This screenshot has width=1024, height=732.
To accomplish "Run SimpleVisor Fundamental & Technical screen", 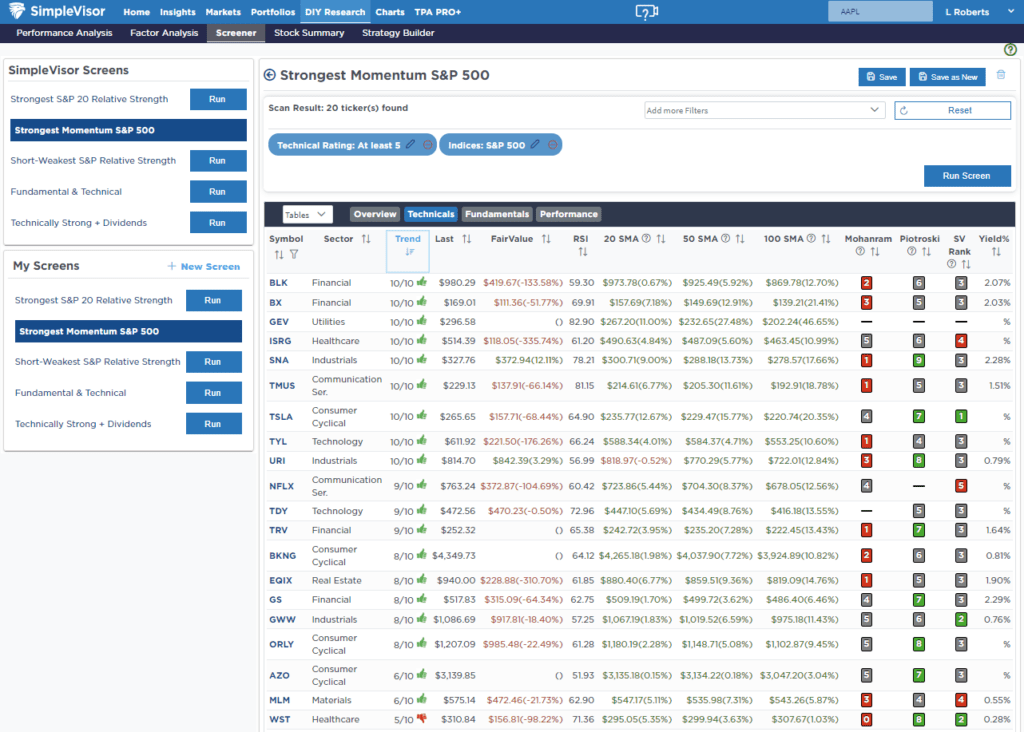I will (217, 192).
